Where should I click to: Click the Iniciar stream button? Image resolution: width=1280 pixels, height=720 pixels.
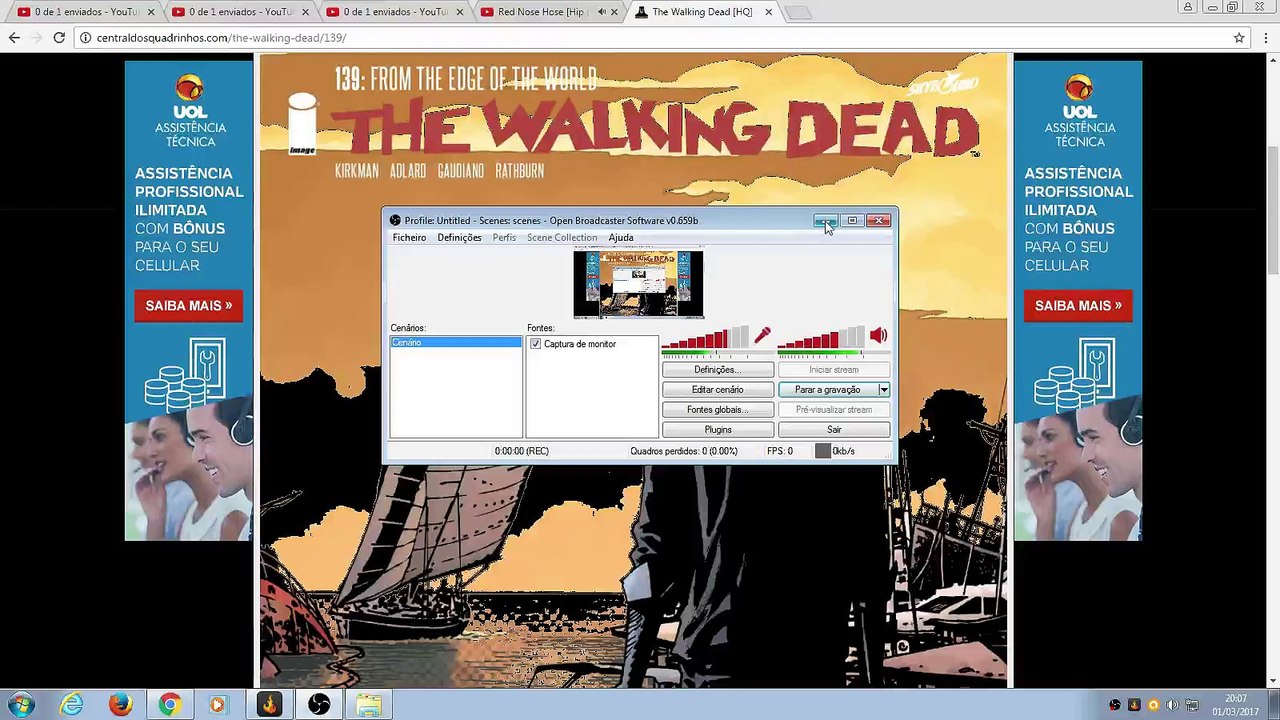[x=834, y=370]
